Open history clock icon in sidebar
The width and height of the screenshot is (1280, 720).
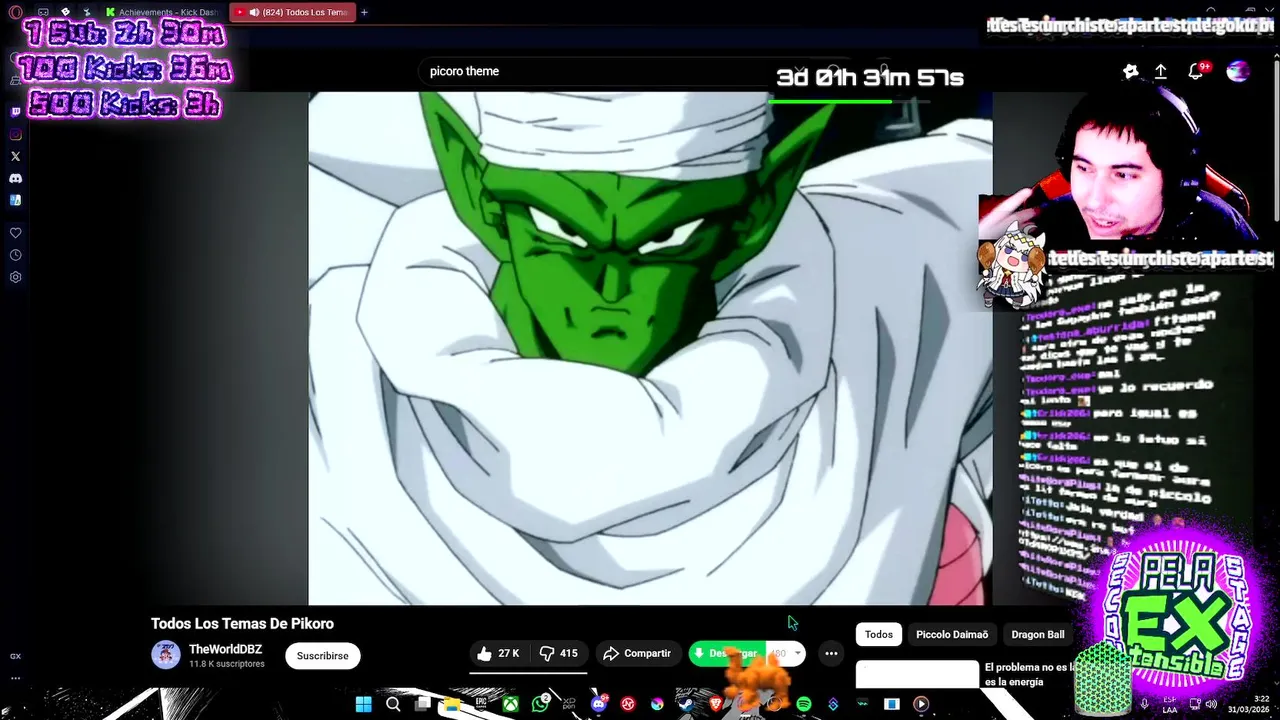(x=15, y=255)
